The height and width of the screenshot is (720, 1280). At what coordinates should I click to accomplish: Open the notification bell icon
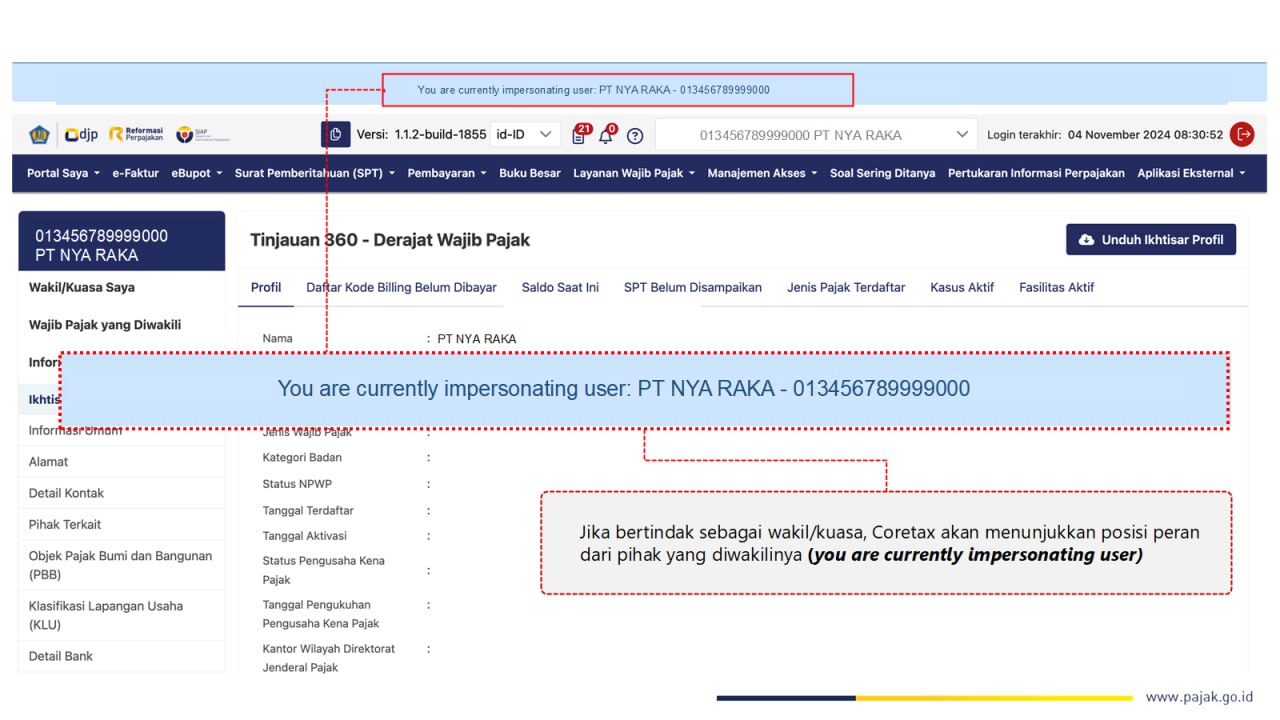607,135
